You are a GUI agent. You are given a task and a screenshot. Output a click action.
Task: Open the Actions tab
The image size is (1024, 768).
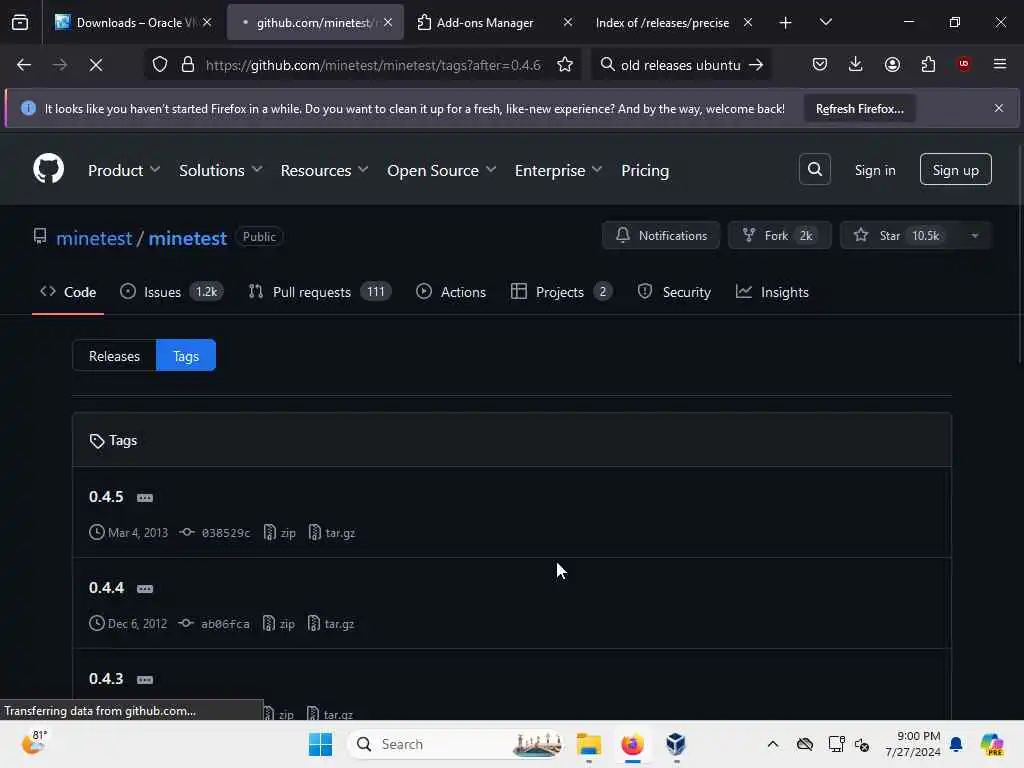tap(451, 292)
